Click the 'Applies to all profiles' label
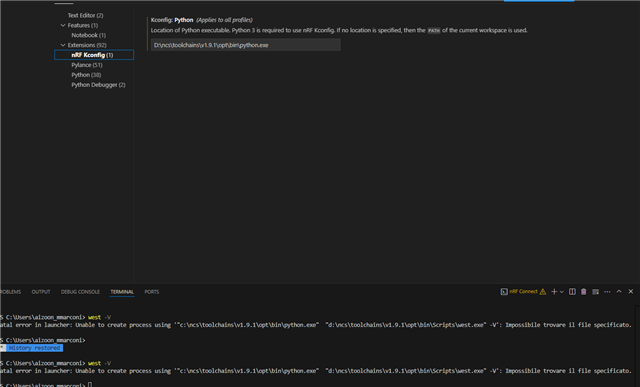The image size is (640, 387). (x=224, y=20)
